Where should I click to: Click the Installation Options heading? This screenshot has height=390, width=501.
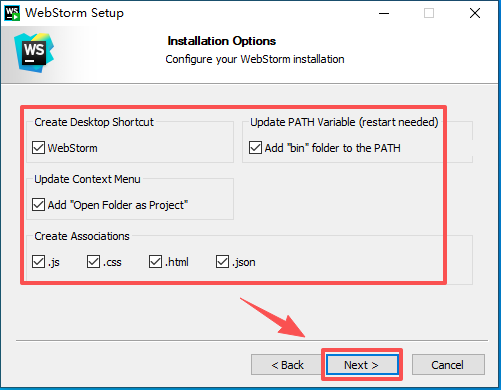click(222, 41)
